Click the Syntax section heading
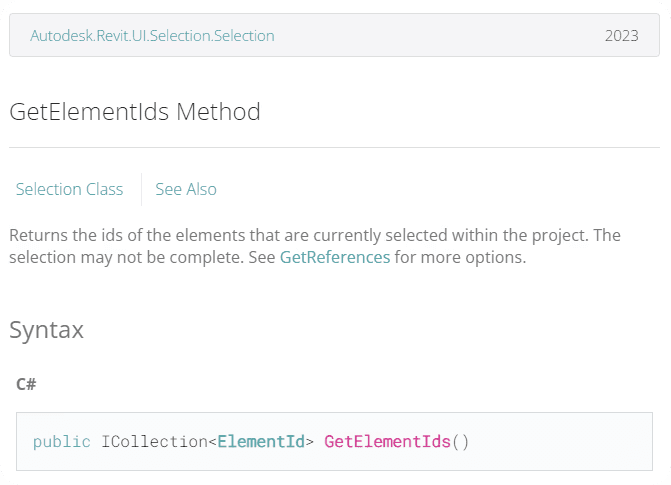 (46, 329)
